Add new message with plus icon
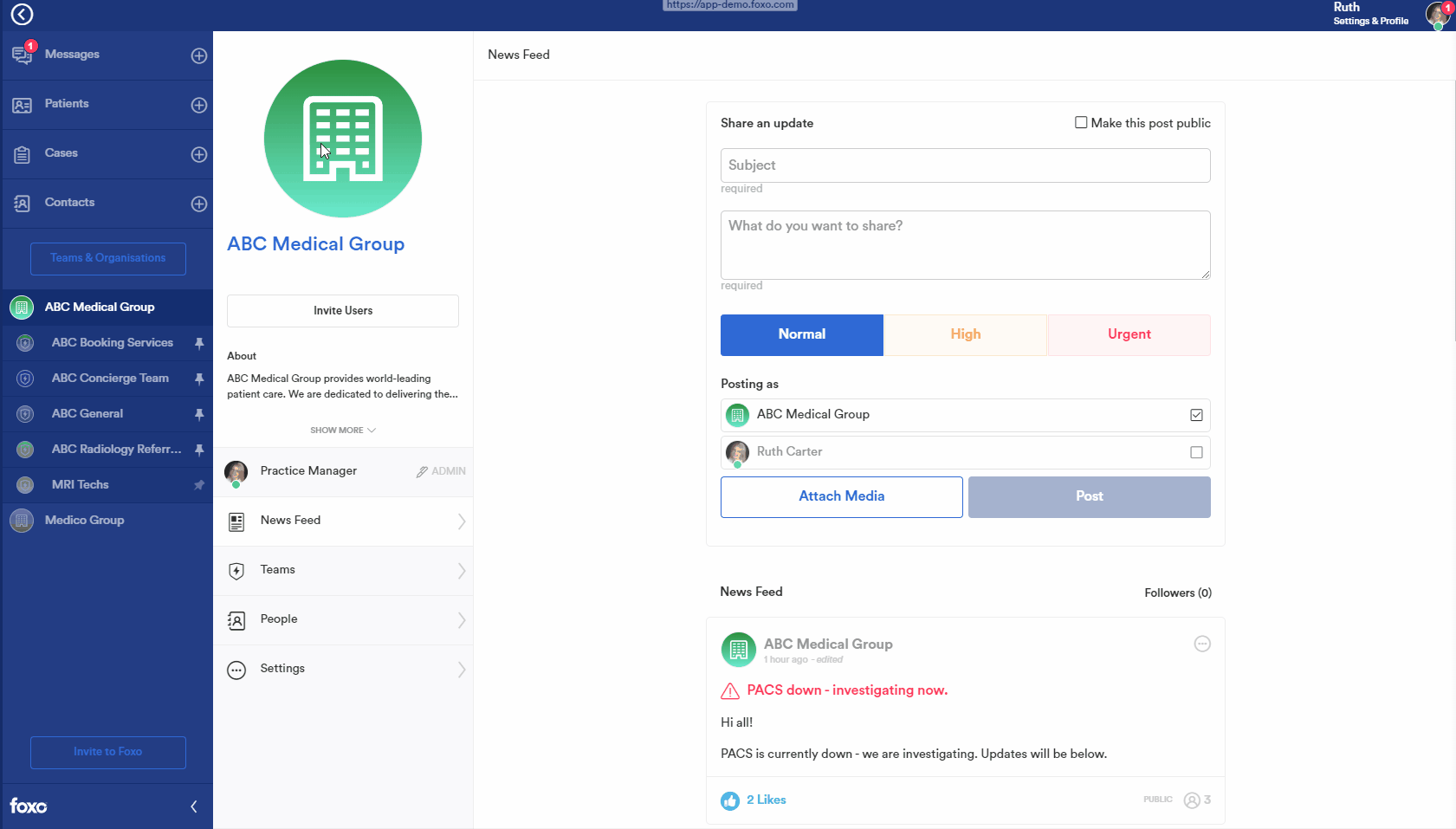1456x829 pixels. point(199,55)
